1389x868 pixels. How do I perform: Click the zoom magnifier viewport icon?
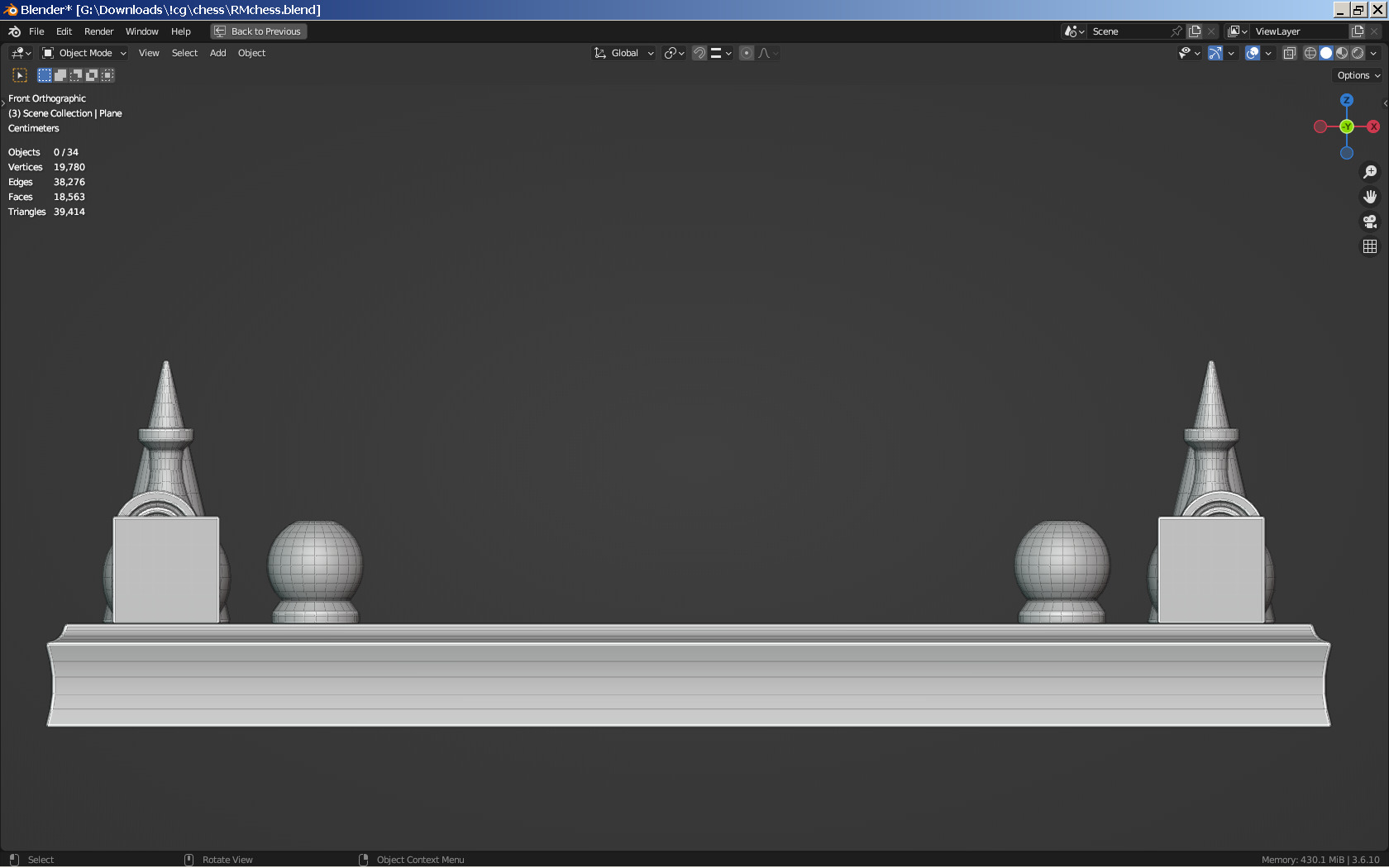(x=1370, y=172)
